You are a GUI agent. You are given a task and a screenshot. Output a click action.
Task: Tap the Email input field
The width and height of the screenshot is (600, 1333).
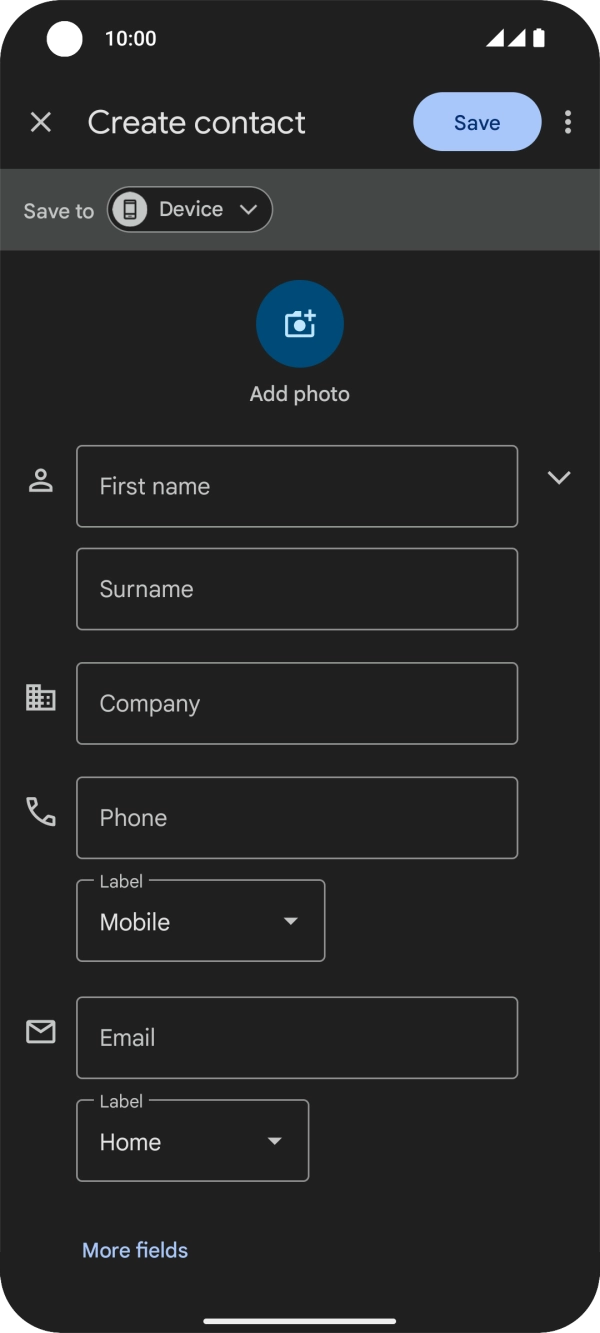(296, 1038)
